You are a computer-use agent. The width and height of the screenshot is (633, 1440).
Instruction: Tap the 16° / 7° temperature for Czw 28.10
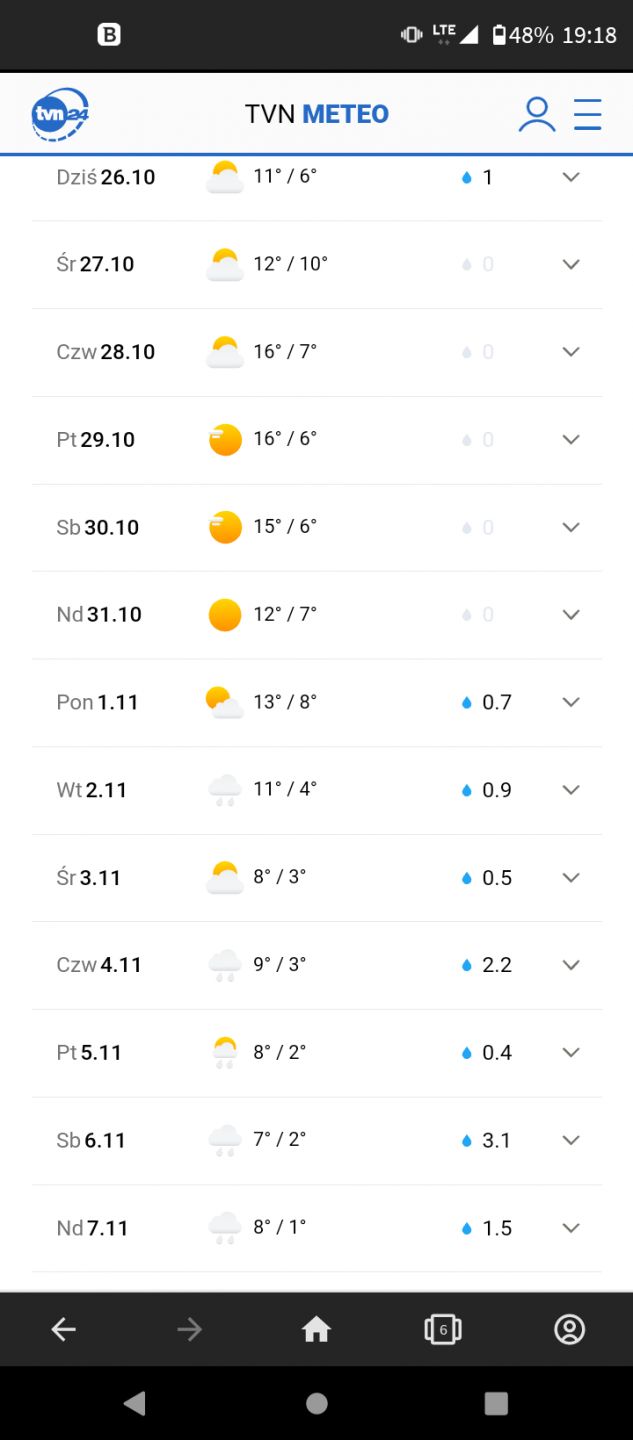pos(285,352)
